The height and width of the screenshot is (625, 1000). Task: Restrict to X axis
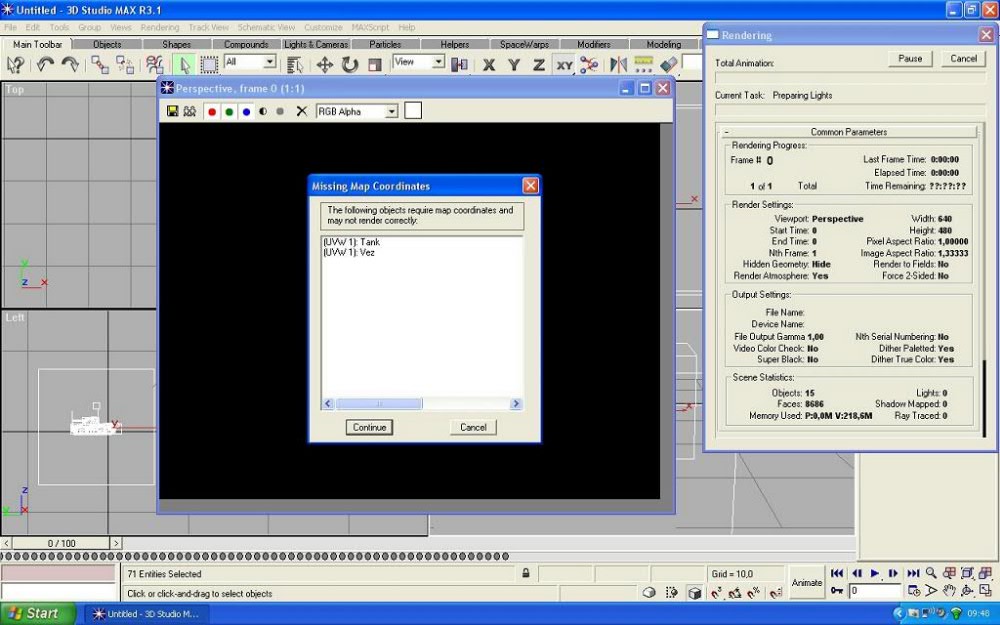[x=489, y=64]
